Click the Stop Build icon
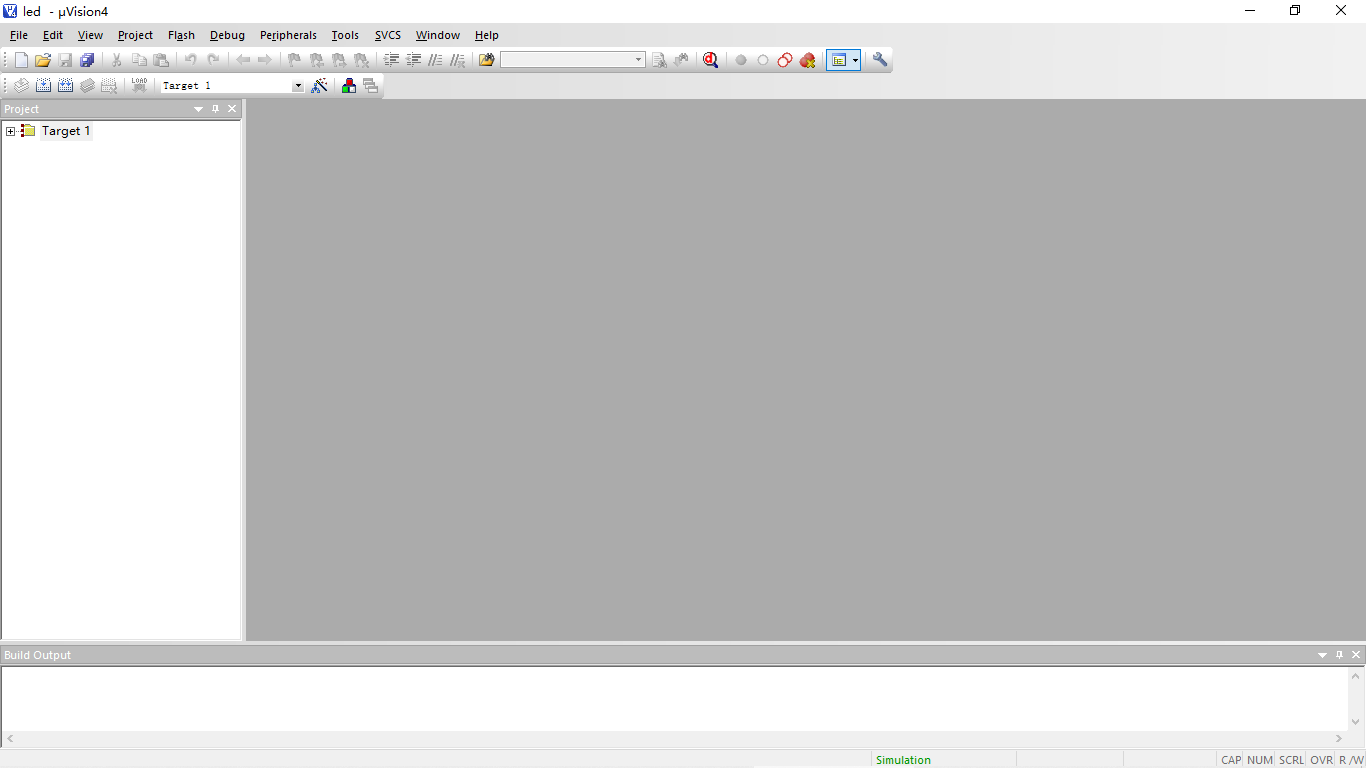Viewport: 1366px width, 768px height. 109,86
